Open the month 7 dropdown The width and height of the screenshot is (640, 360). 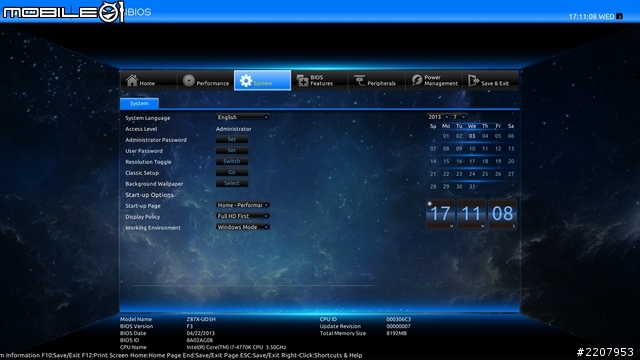(x=459, y=117)
